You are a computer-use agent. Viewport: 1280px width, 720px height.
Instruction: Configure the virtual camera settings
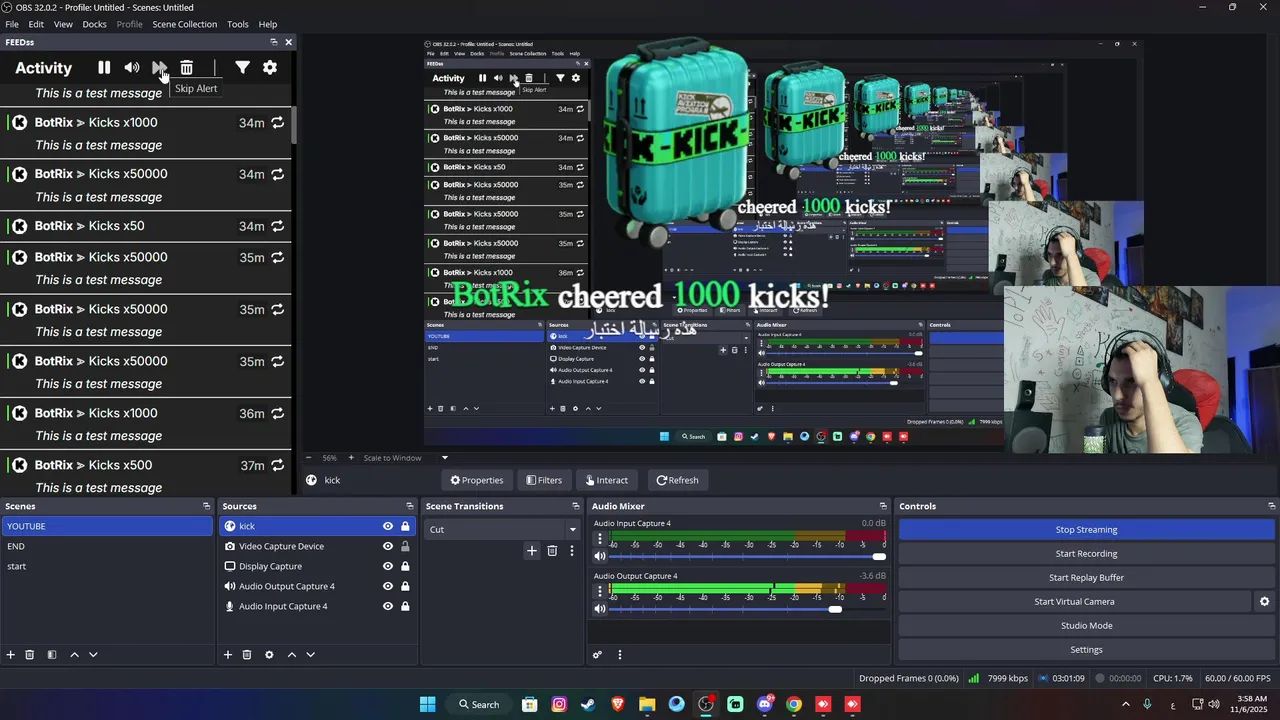(x=1264, y=602)
